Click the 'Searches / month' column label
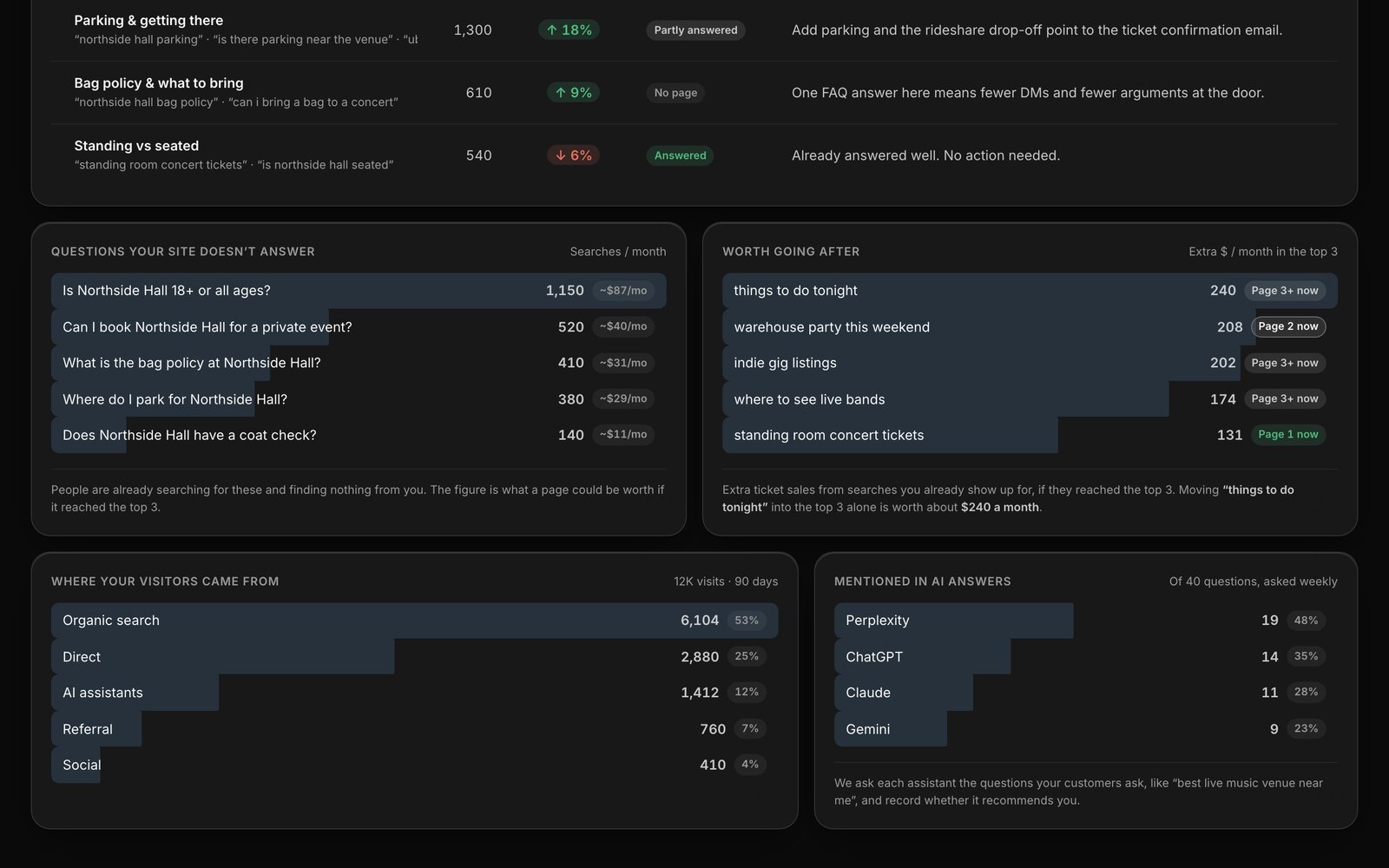This screenshot has width=1389, height=868. [618, 252]
